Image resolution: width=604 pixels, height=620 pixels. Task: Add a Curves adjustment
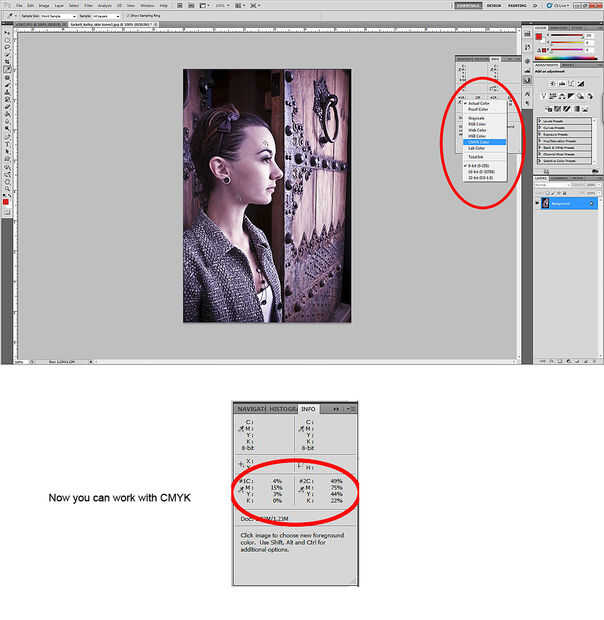coord(571,84)
